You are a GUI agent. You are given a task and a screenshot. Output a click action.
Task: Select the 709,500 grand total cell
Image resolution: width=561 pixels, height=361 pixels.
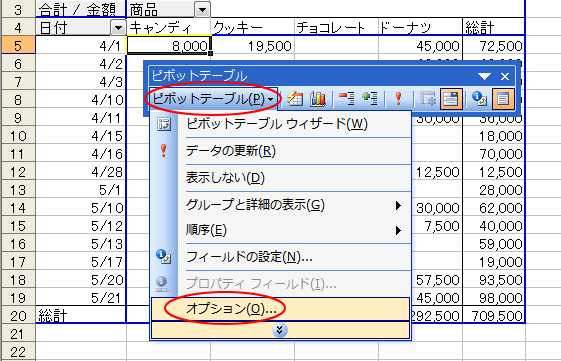(494, 316)
